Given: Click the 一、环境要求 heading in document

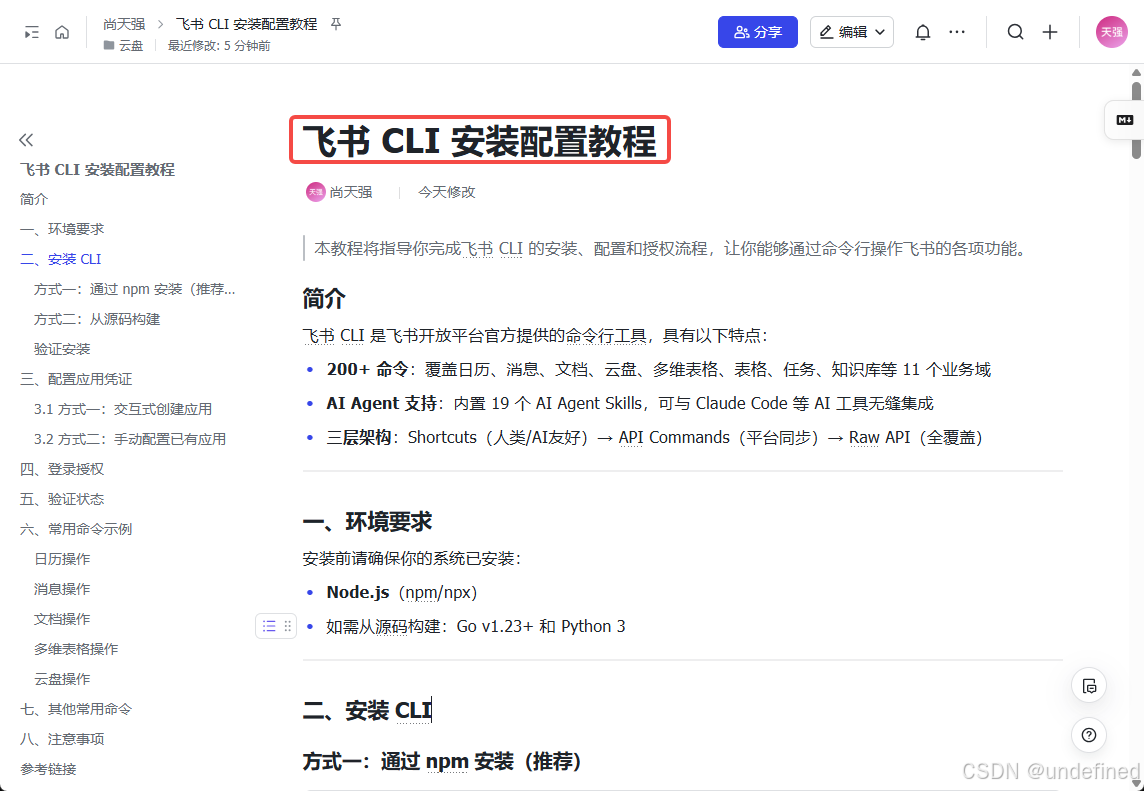Looking at the screenshot, I should point(367,521).
